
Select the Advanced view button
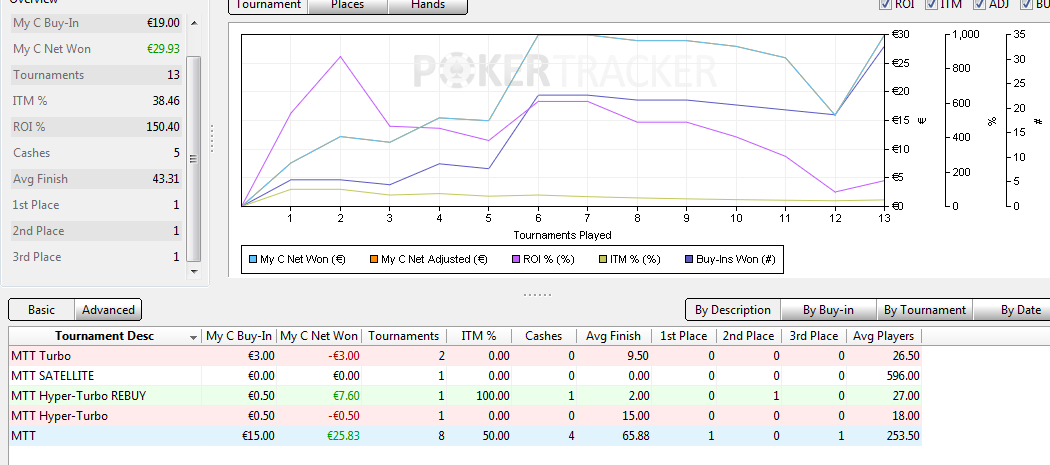point(108,310)
